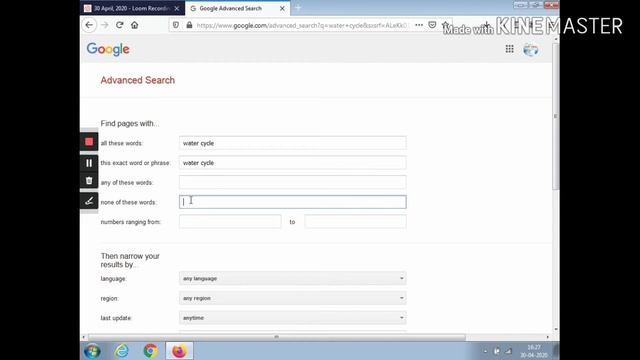Click the 'Then narrow your results by...' text

click(130, 260)
